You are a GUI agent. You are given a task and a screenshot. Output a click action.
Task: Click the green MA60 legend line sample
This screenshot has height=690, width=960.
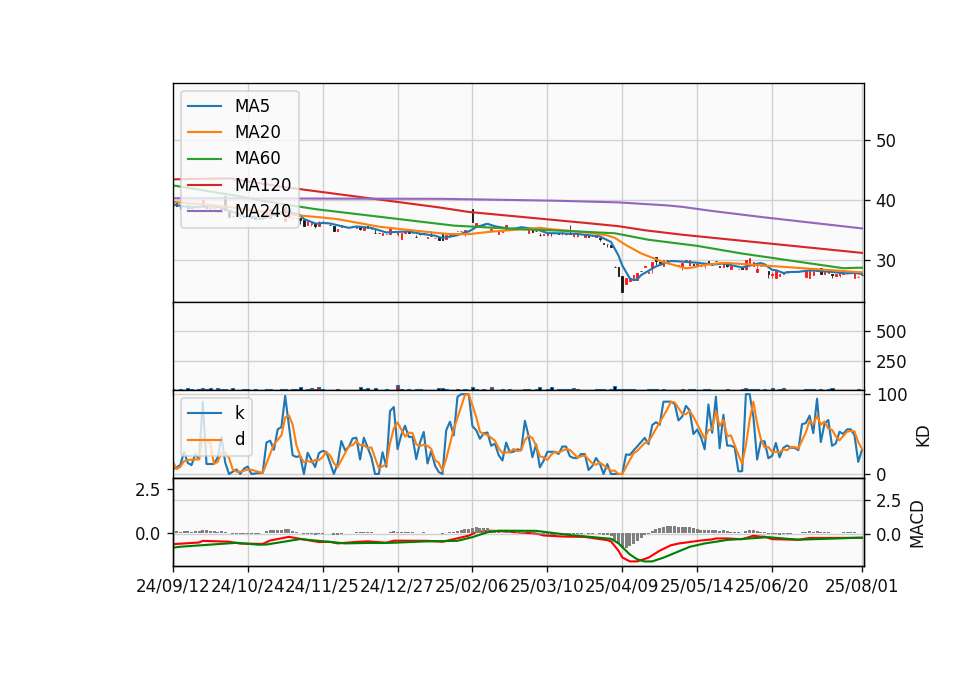[x=204, y=159]
